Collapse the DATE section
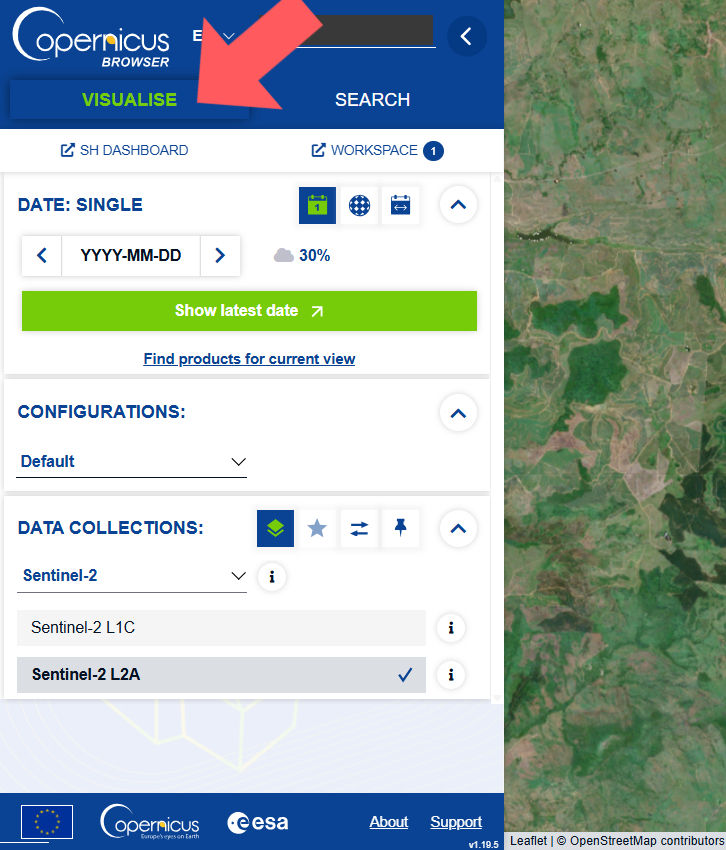 click(458, 205)
